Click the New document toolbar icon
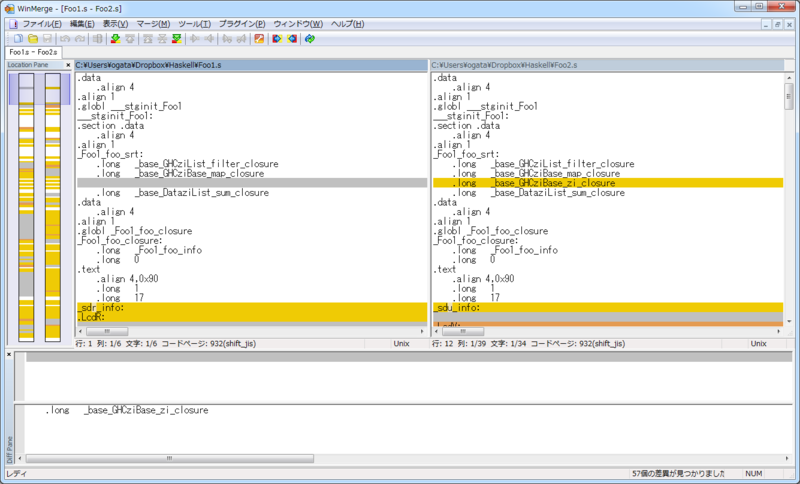This screenshot has height=484, width=800. (x=18, y=39)
